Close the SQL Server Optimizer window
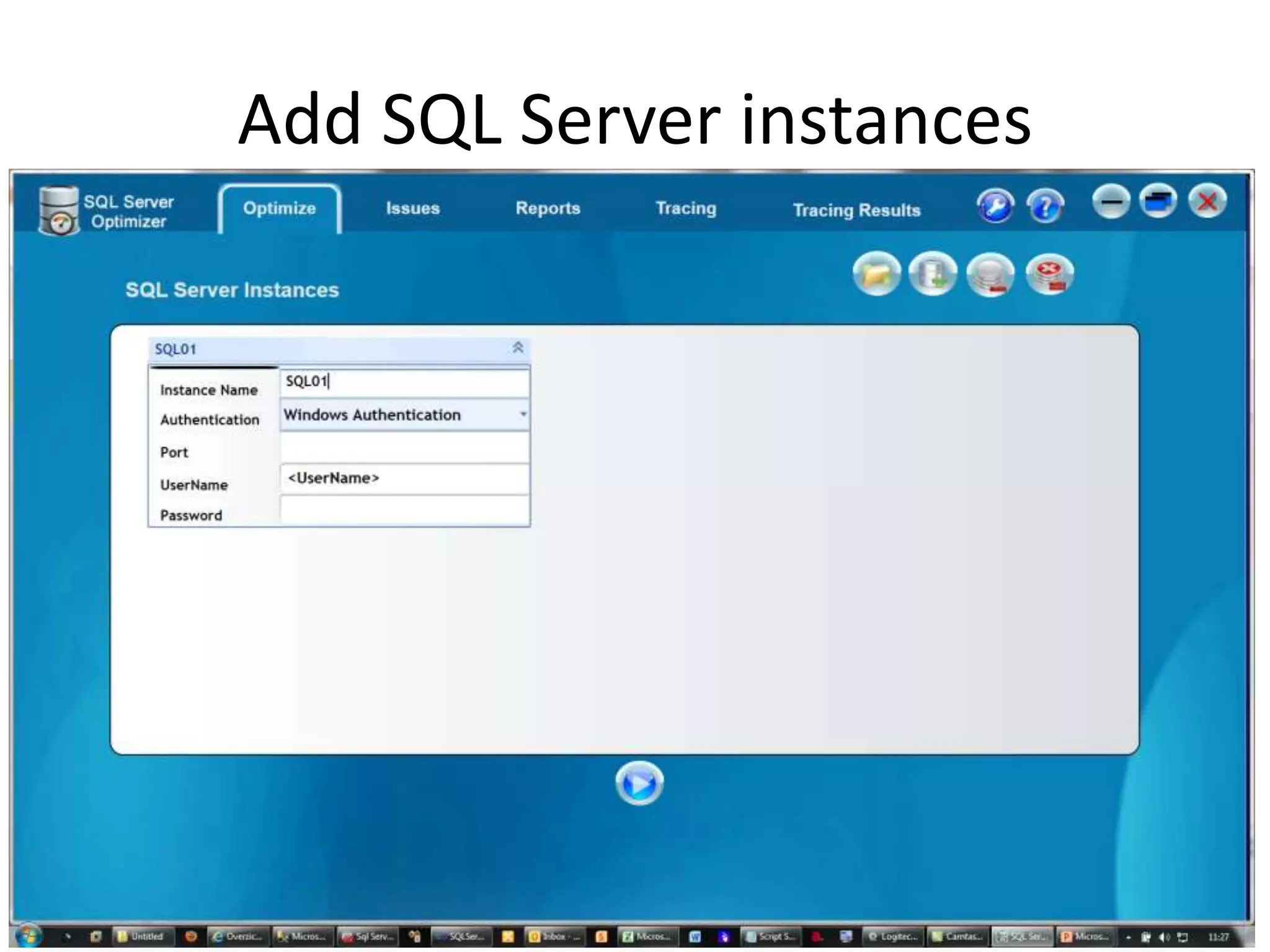Screen dimensions: 1270x952 tap(1207, 201)
